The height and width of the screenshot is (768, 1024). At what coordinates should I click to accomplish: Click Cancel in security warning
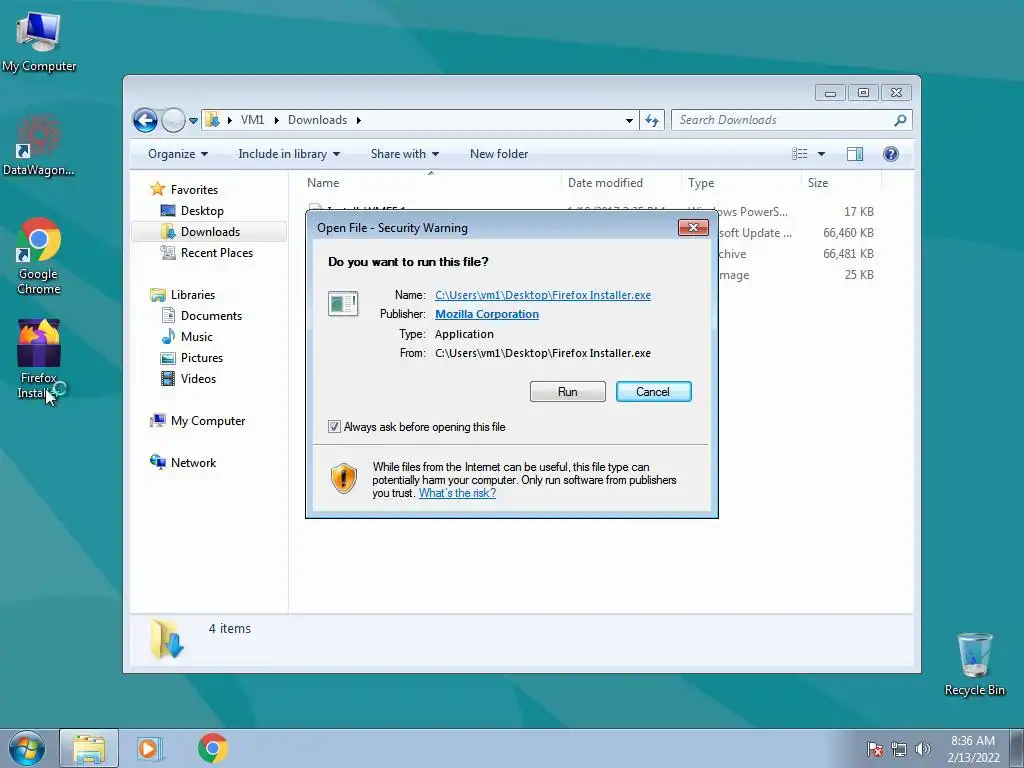653,392
